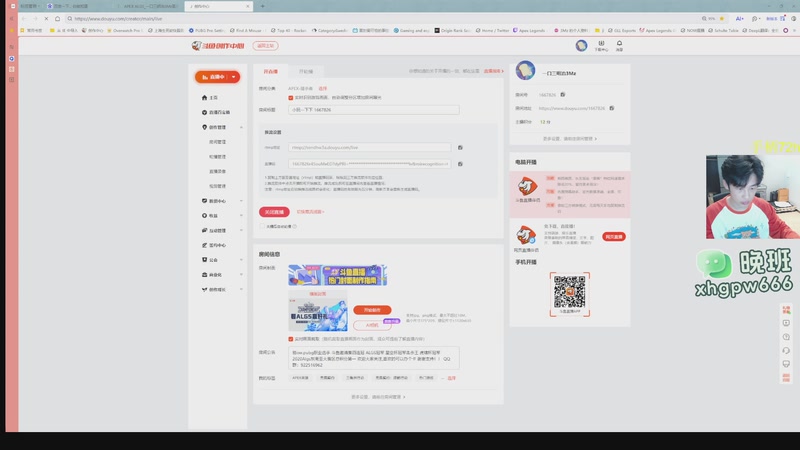Open 收益 in the left sidebar
800x450 pixels.
(210, 216)
